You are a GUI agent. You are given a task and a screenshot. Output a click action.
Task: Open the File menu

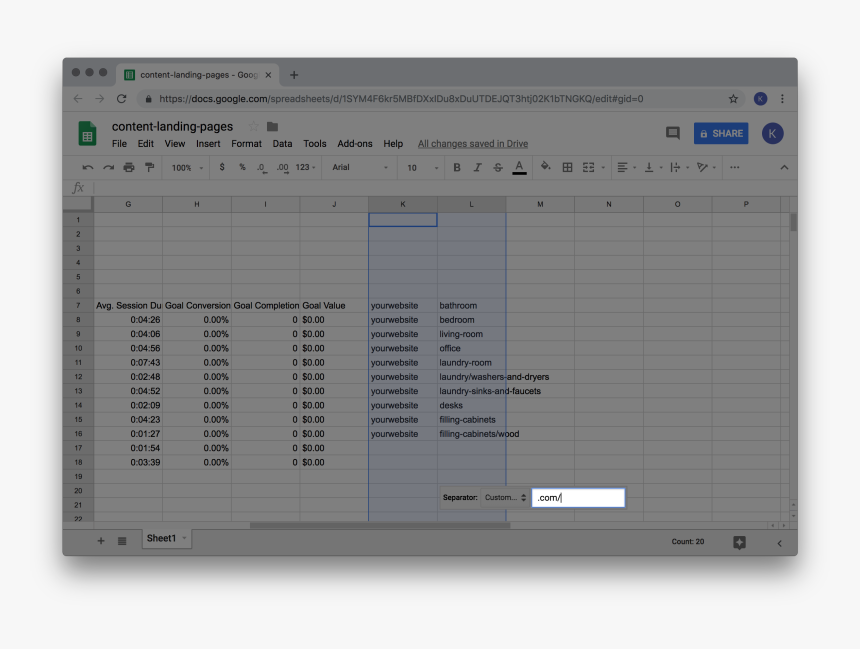tap(119, 144)
